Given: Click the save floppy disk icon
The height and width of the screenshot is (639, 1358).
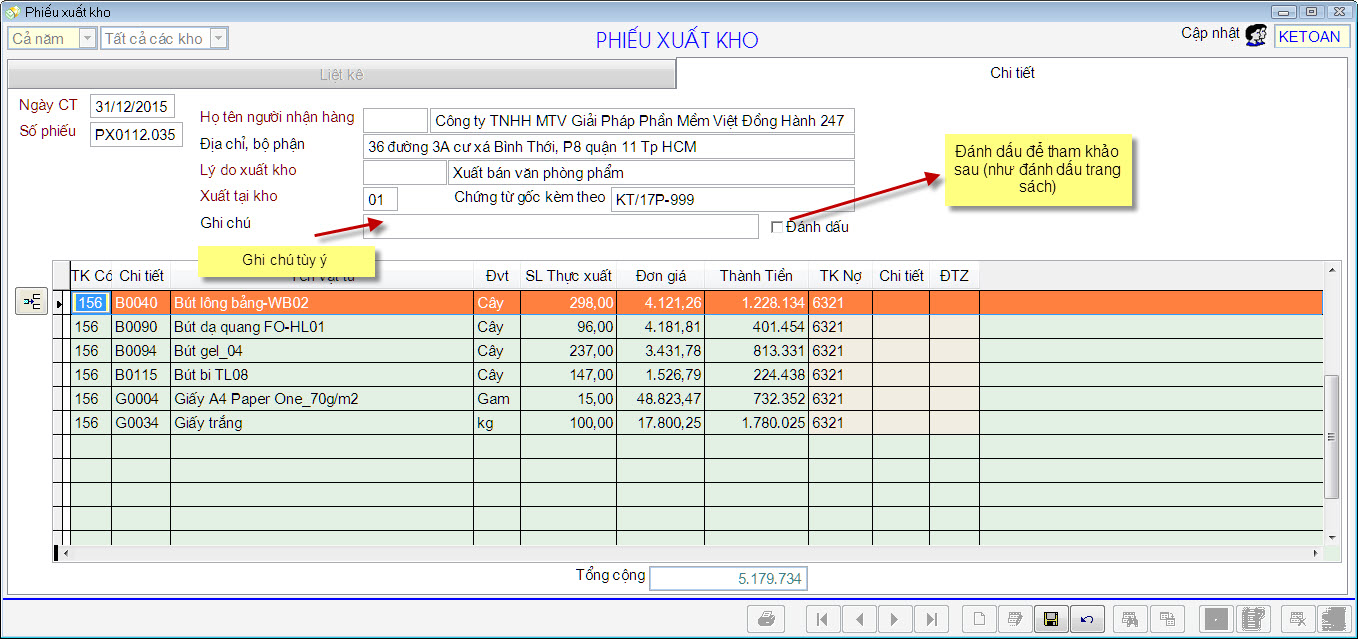Looking at the screenshot, I should click(x=1050, y=619).
